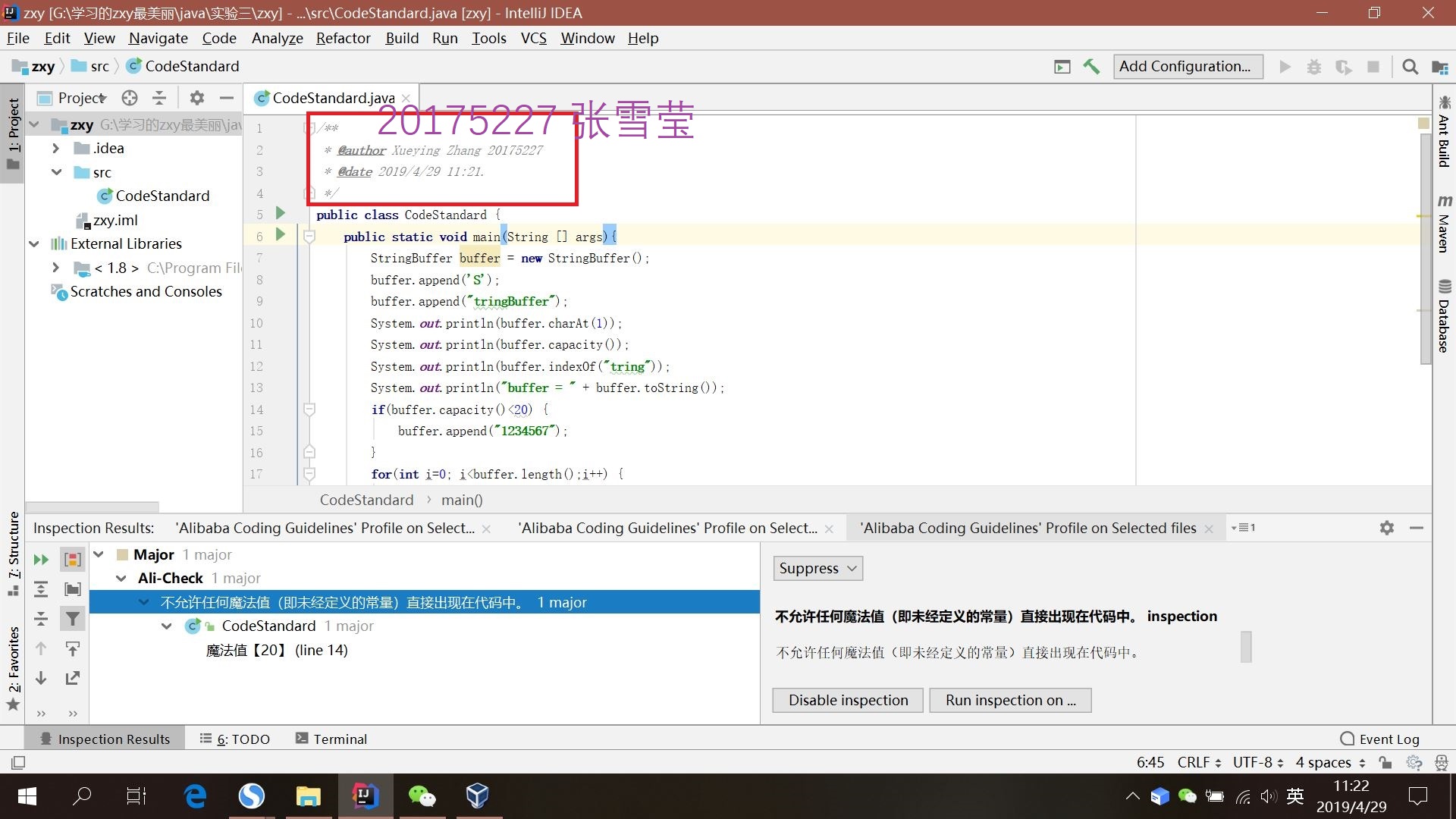The width and height of the screenshot is (1456, 819).
Task: Expand the .idea folder node
Action: click(x=55, y=149)
